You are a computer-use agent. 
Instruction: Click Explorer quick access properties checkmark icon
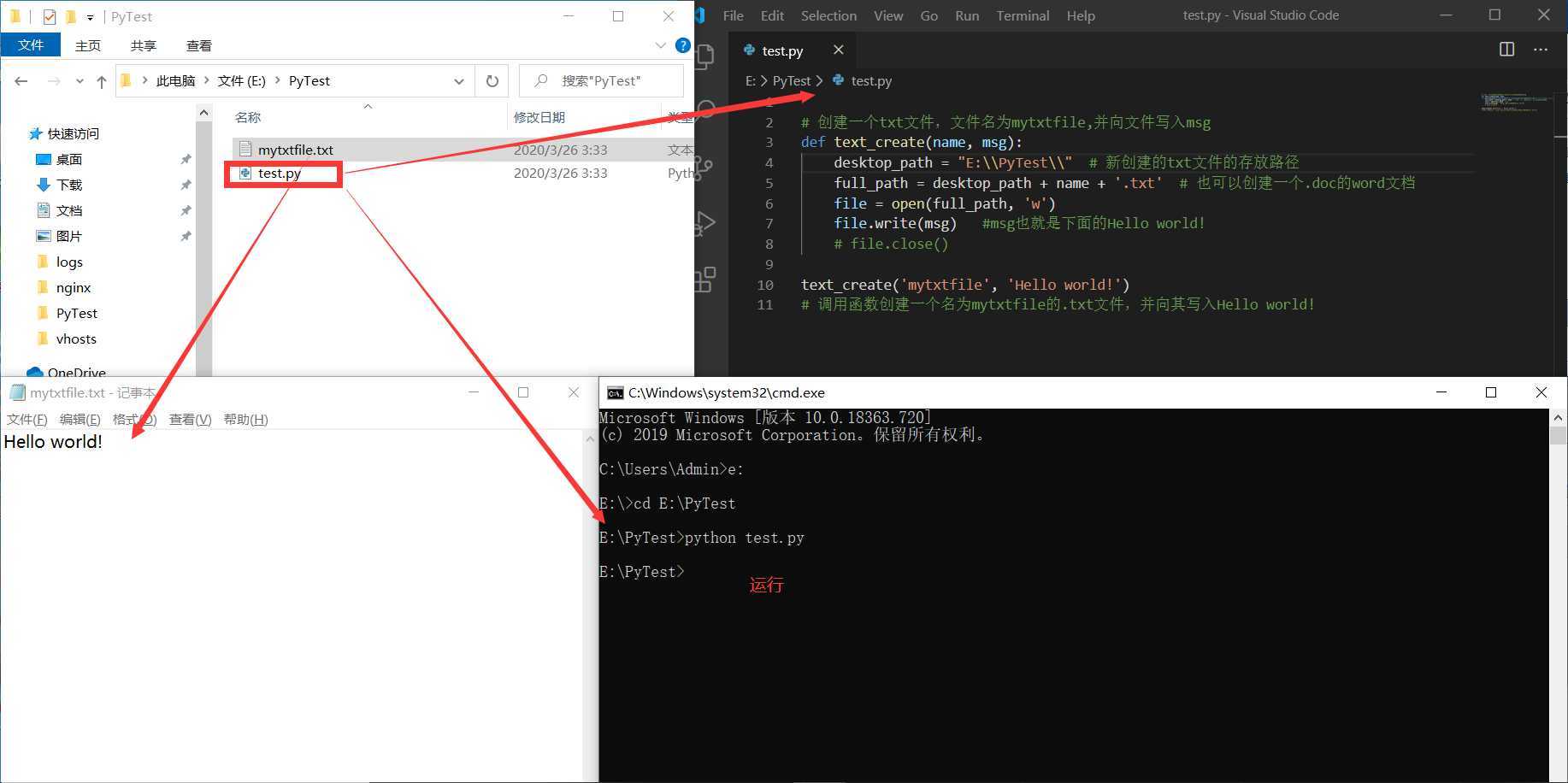point(49,16)
